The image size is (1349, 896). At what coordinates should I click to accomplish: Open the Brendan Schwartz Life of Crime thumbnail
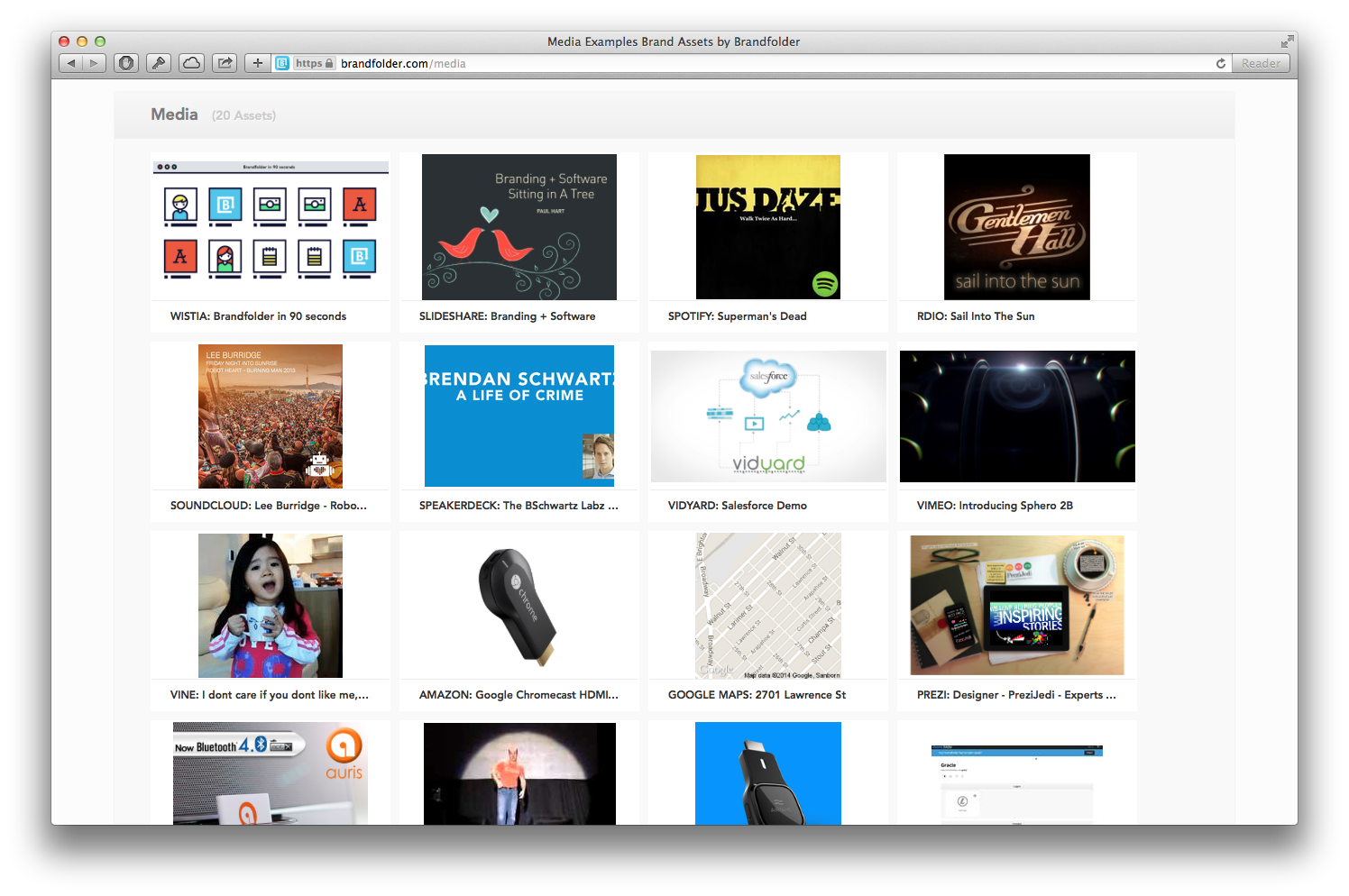click(x=519, y=416)
